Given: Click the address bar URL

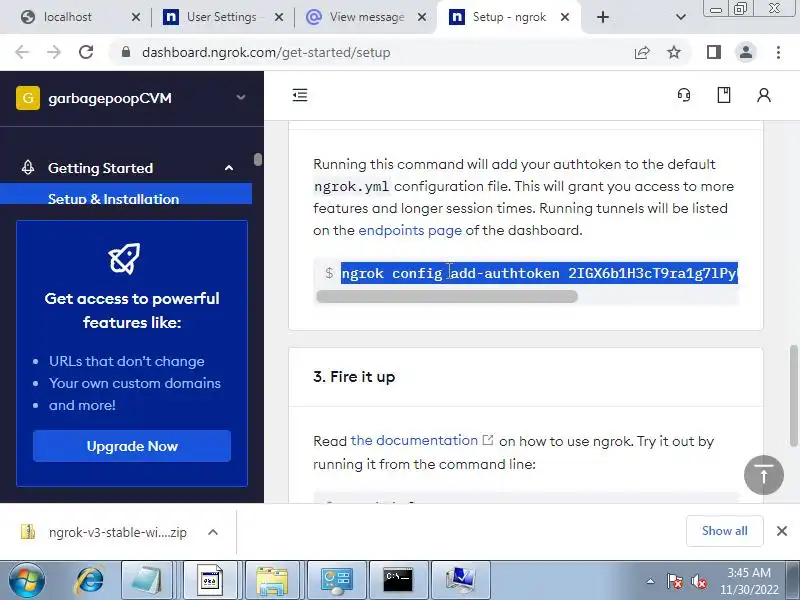Looking at the screenshot, I should coord(266,53).
